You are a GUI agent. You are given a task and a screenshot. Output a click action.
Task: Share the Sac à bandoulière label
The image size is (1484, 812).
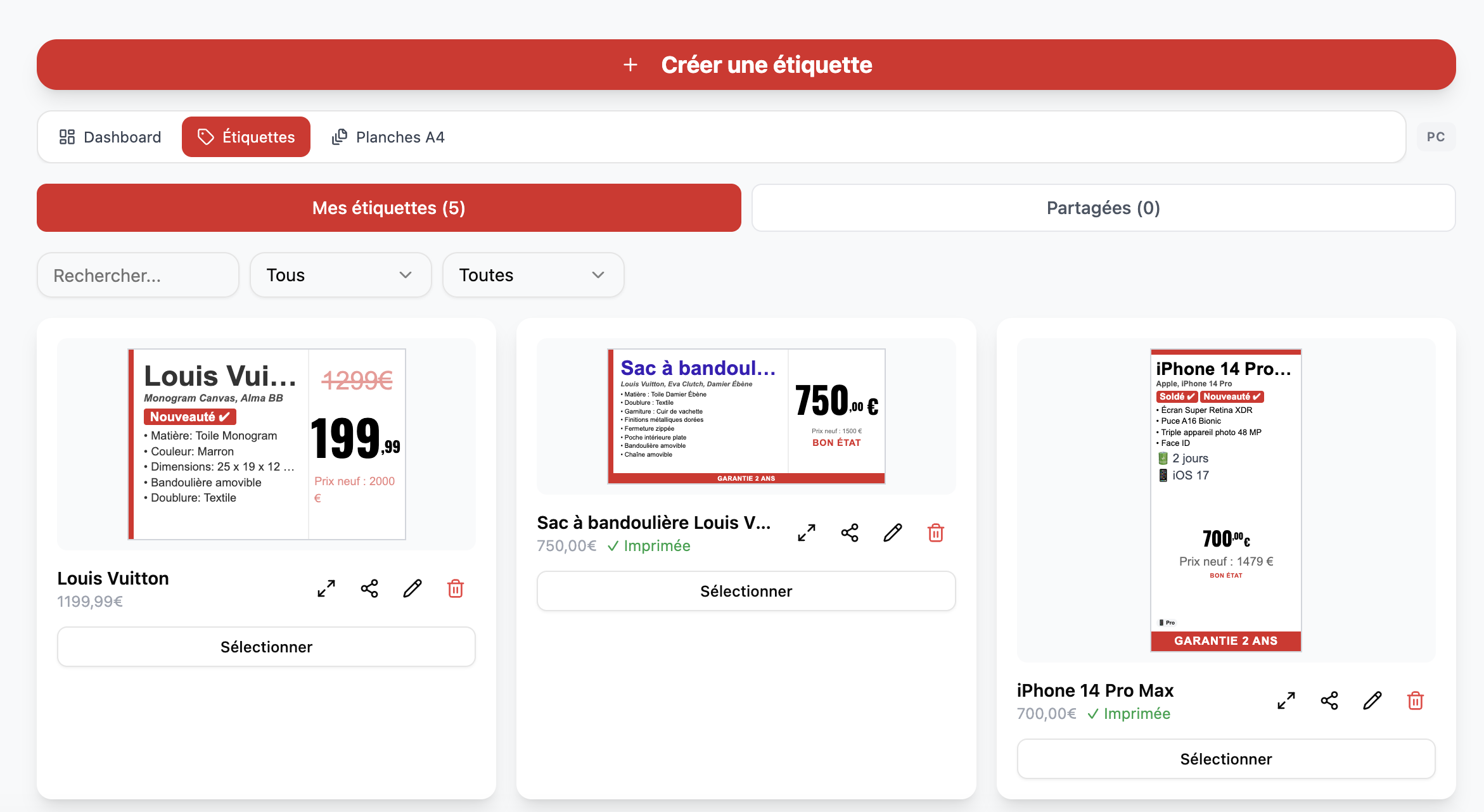tap(850, 533)
